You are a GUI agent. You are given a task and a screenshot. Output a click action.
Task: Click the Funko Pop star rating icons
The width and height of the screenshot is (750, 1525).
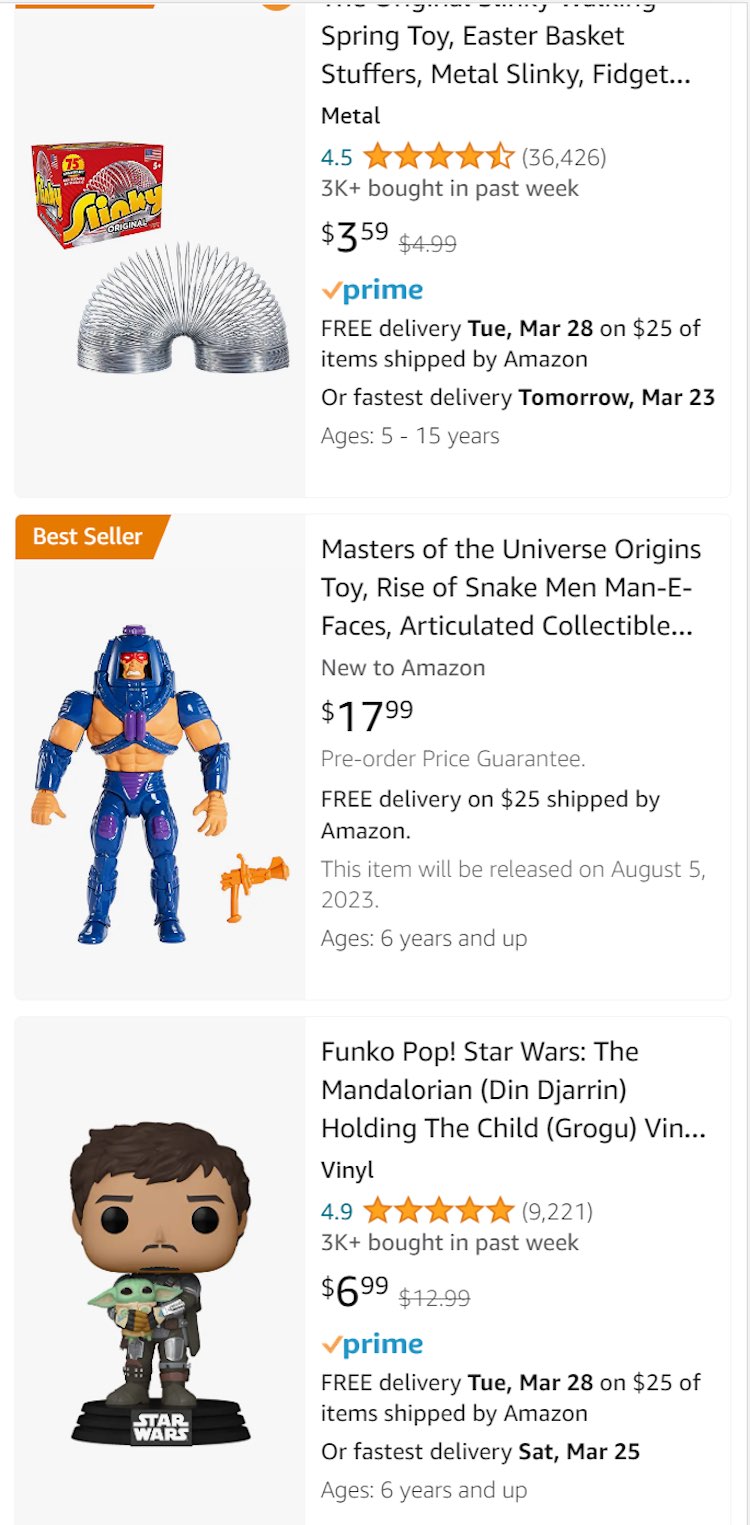point(438,1212)
